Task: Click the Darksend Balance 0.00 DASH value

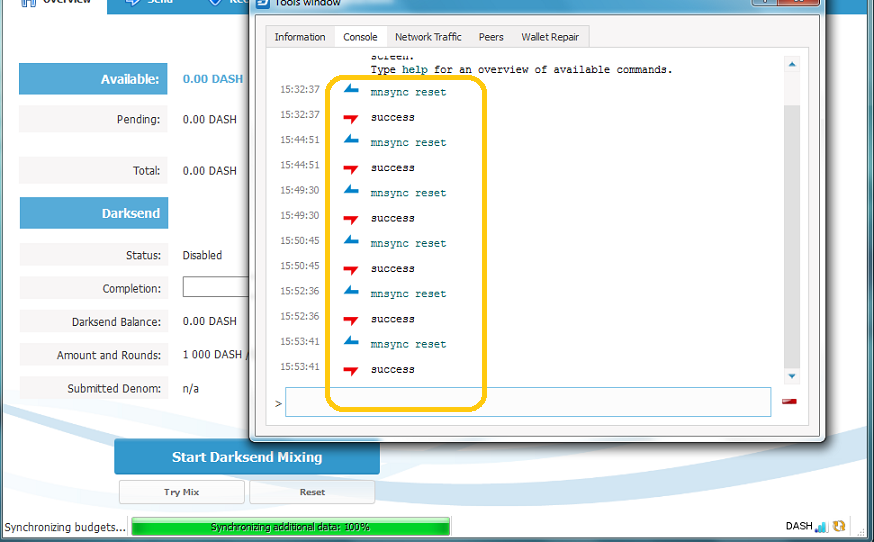Action: coord(210,321)
